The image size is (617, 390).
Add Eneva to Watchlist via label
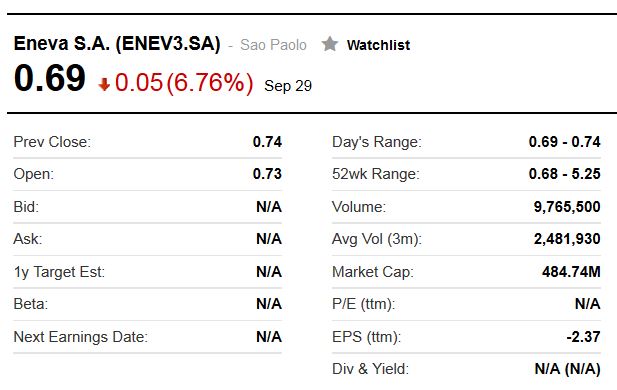pyautogui.click(x=378, y=45)
